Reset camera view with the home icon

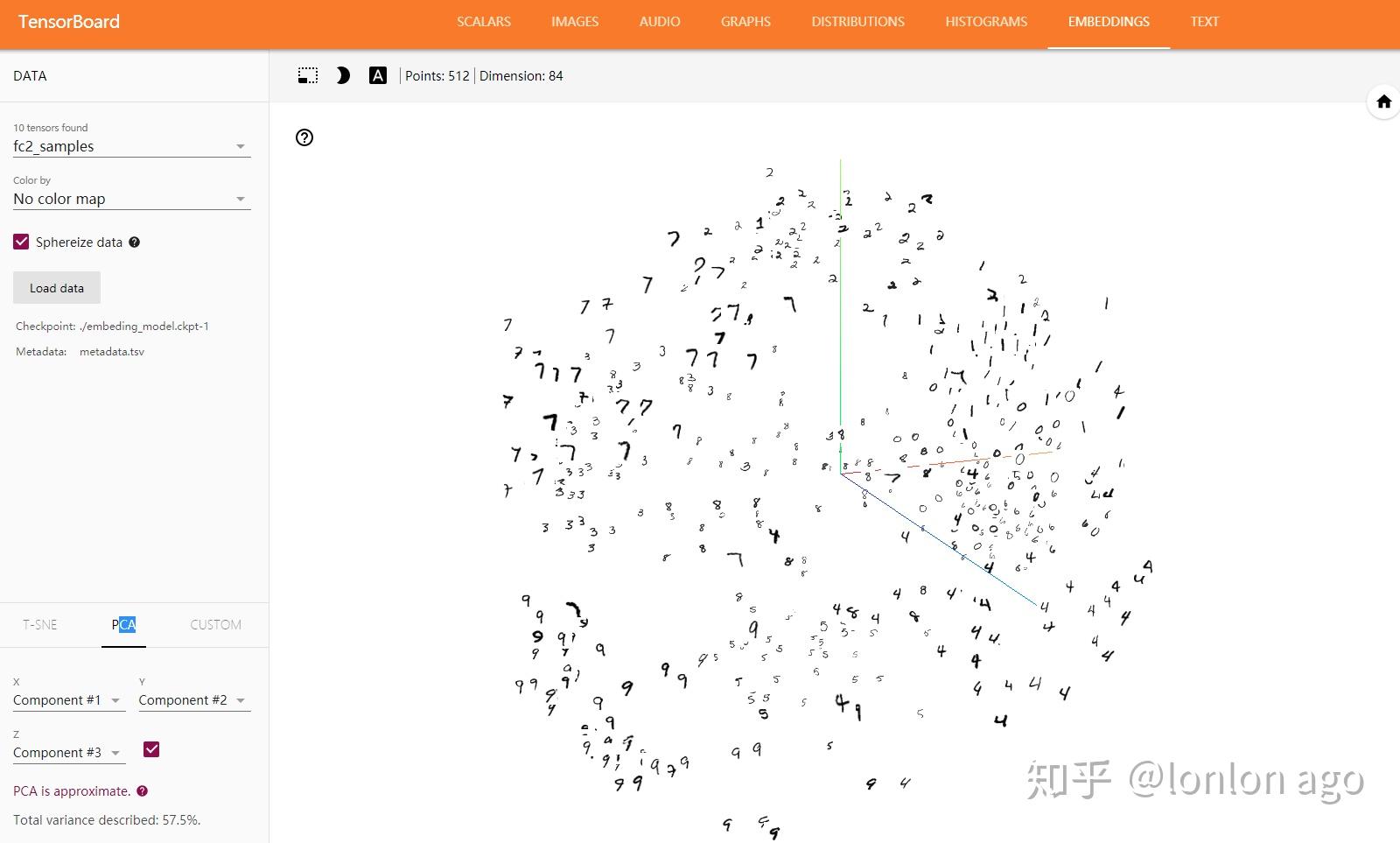tap(1383, 102)
